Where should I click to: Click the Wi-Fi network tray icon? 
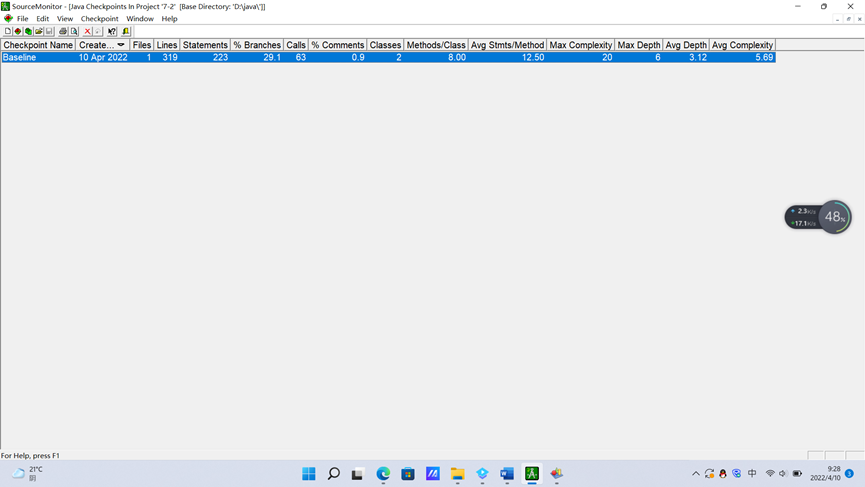(x=770, y=474)
